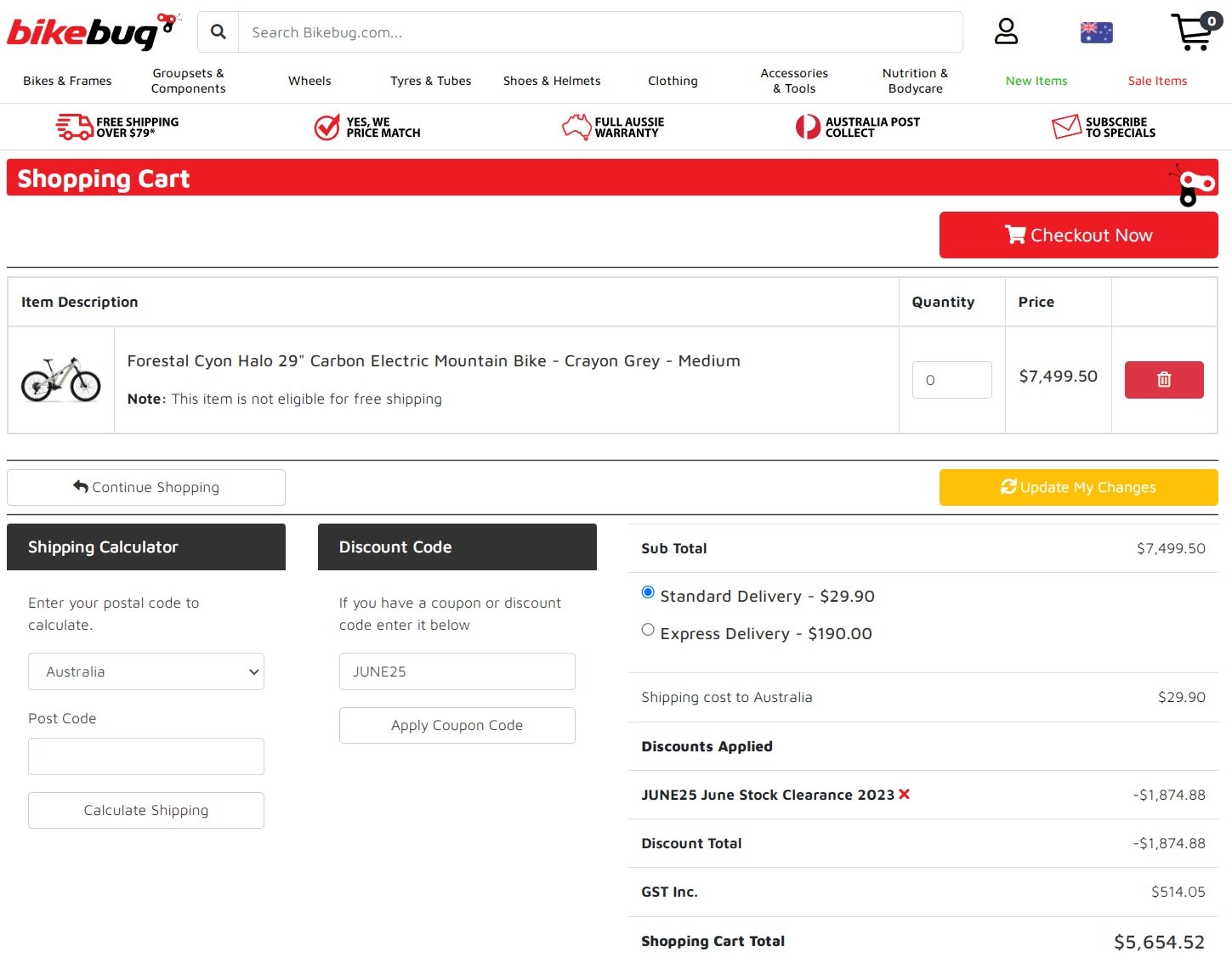Open Tyres & Tubes menu
The width and height of the screenshot is (1232, 963).
pyautogui.click(x=431, y=81)
